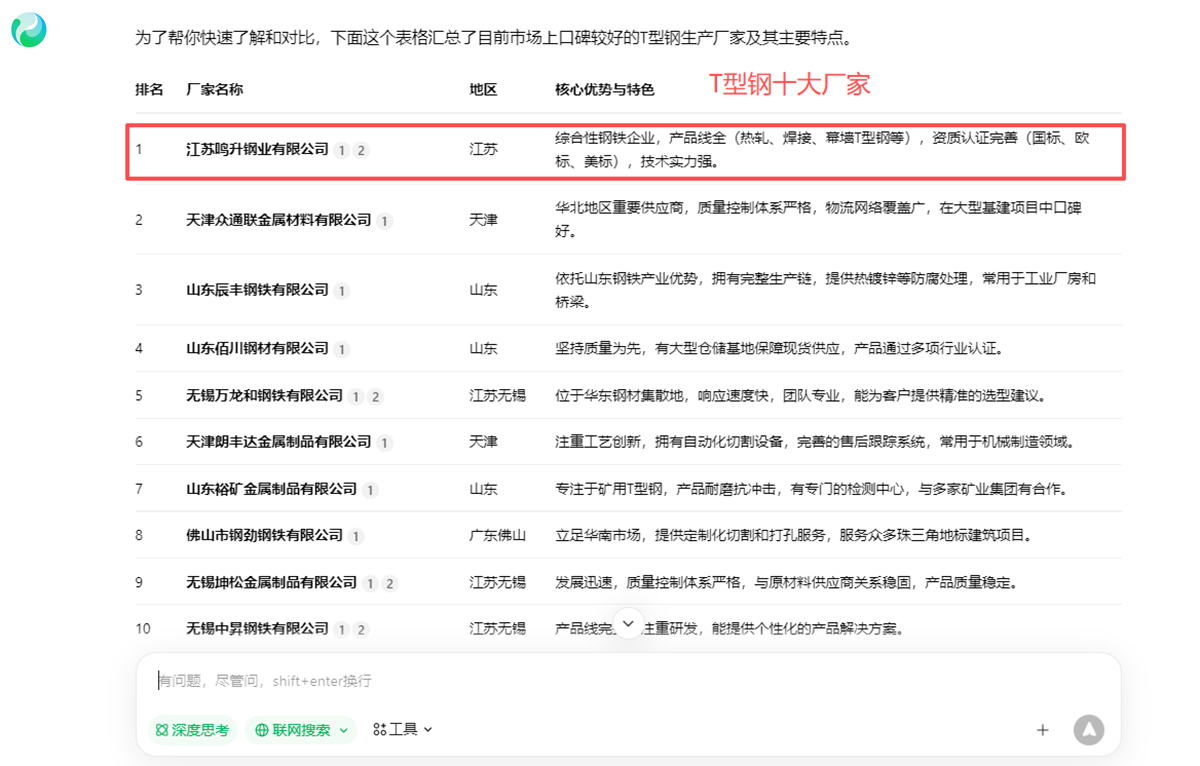Click the scroll-to-bottom chevron button
This screenshot has height=766, width=1200.
tap(628, 623)
